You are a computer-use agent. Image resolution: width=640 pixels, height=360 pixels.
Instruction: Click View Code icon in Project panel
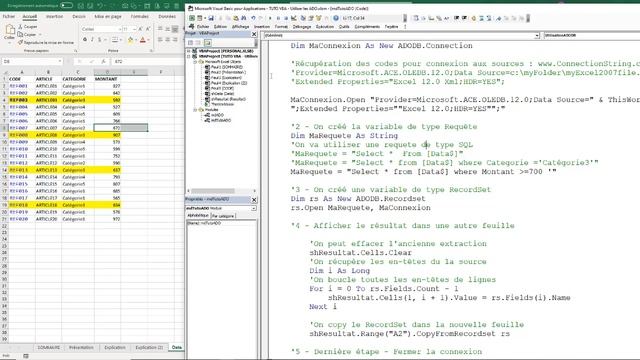pyautogui.click(x=191, y=42)
